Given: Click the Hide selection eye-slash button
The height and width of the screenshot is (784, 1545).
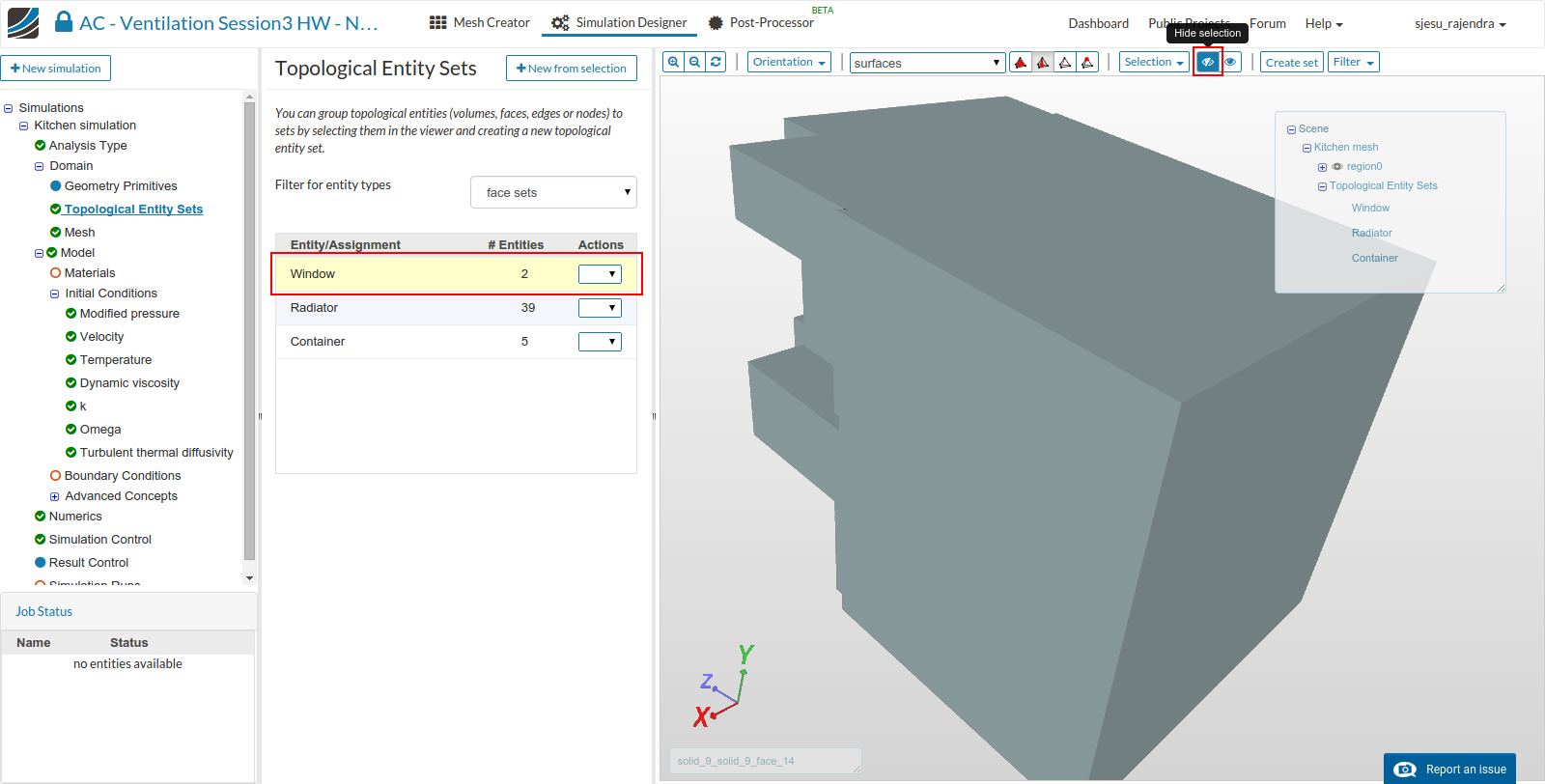Looking at the screenshot, I should 1207,62.
